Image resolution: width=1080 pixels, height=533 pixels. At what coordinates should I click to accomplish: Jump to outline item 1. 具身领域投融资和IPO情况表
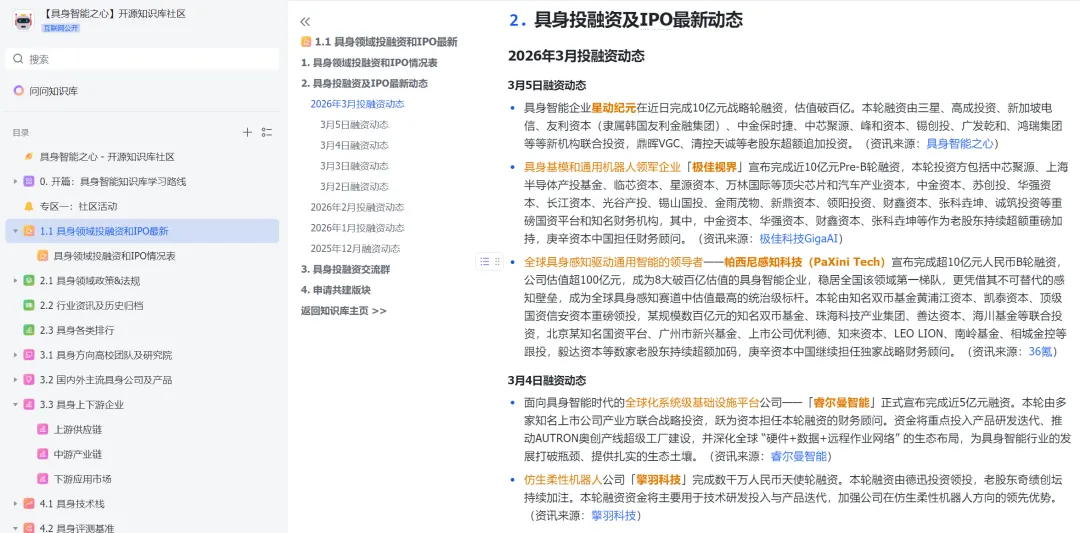pyautogui.click(x=369, y=63)
